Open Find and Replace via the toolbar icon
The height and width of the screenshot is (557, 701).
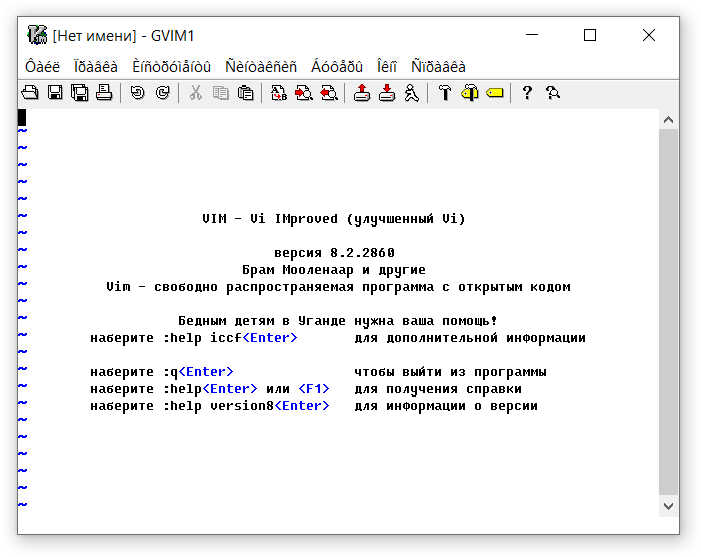pyautogui.click(x=279, y=93)
